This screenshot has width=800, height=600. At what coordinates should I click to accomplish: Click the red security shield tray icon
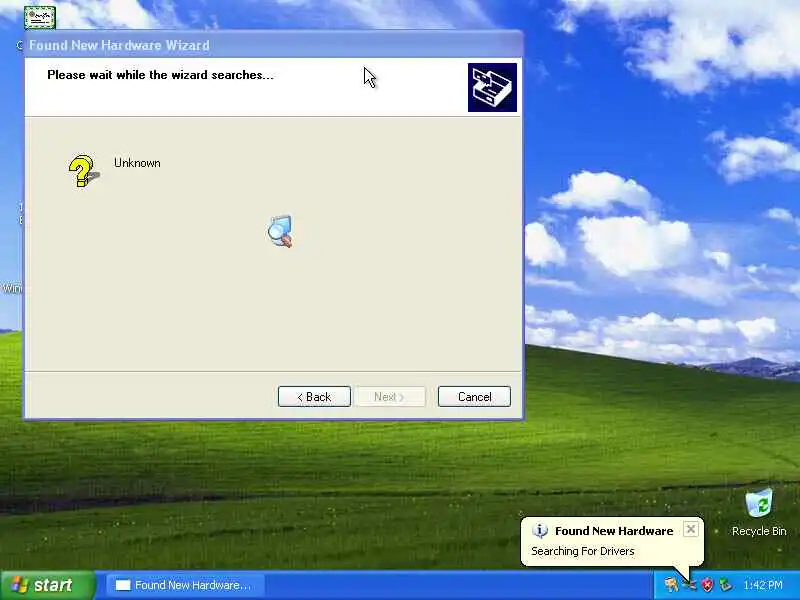708,585
